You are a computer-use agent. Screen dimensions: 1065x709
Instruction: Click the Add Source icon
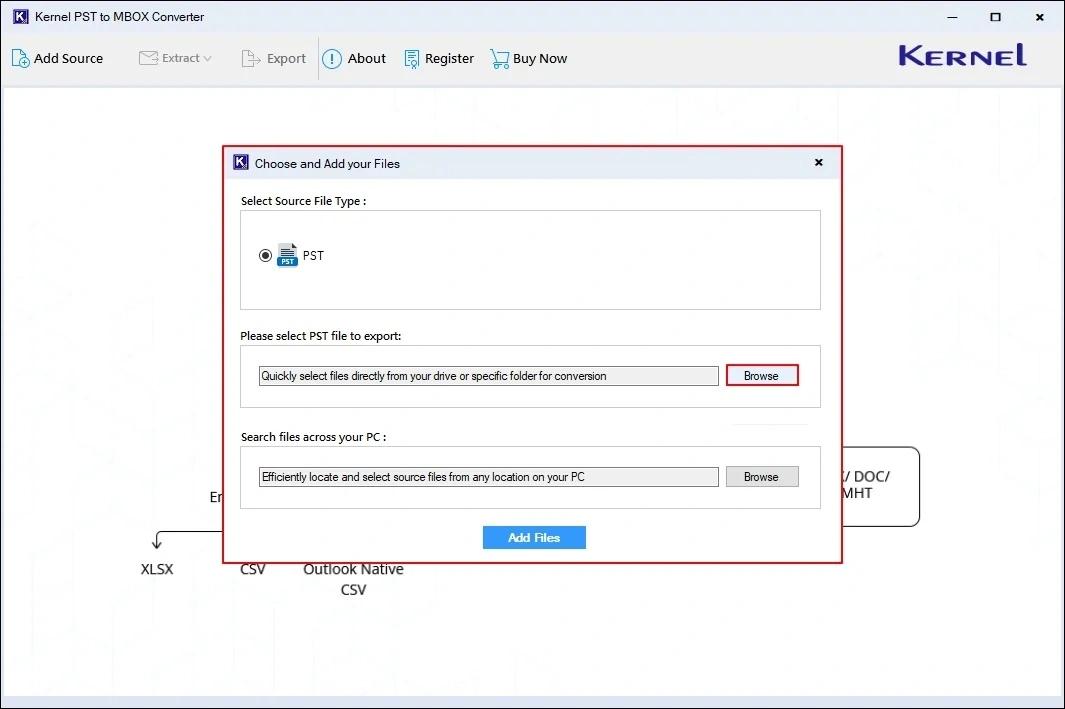[x=19, y=58]
